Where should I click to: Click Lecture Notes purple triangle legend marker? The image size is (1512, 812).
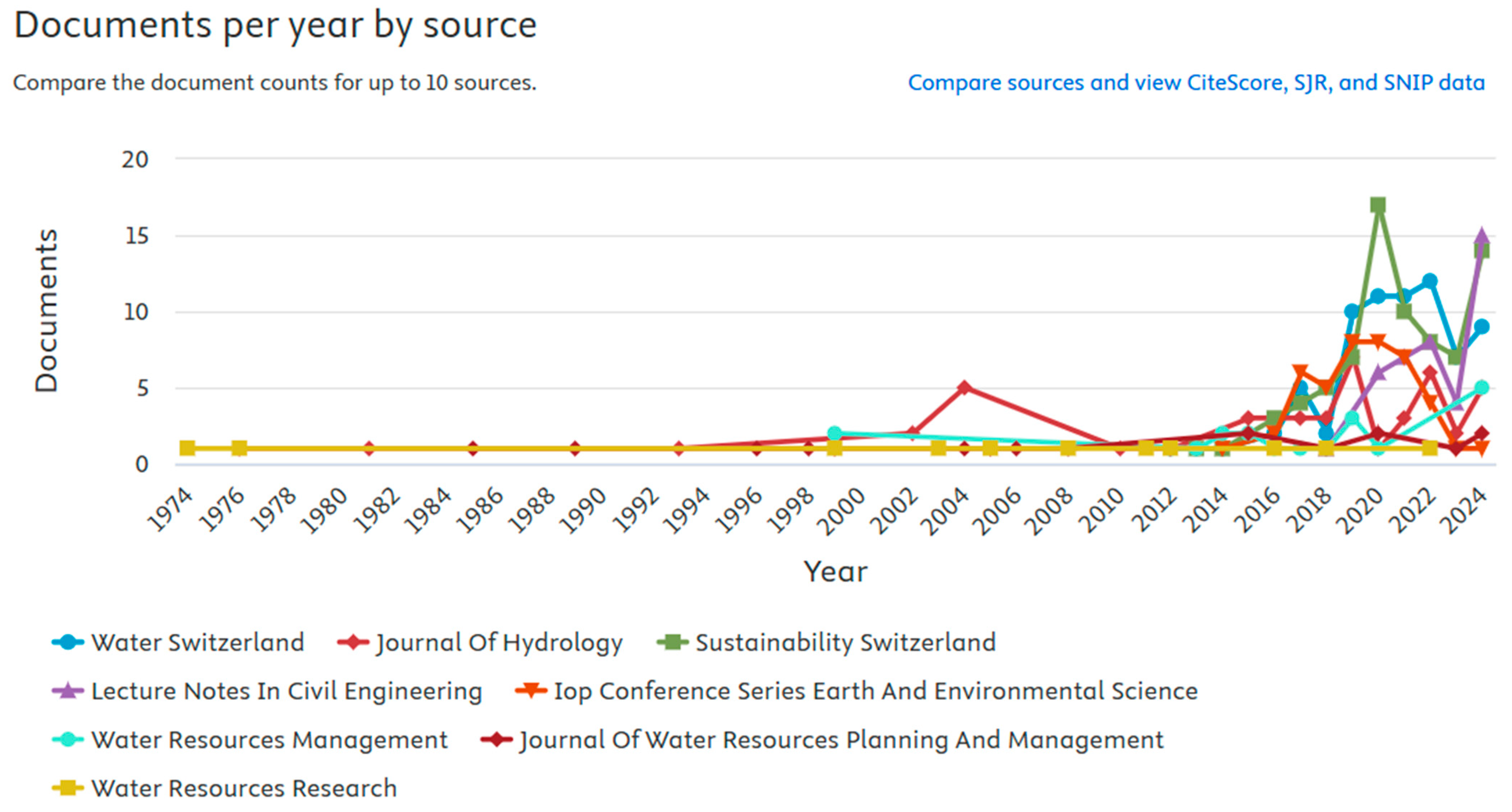click(x=68, y=691)
